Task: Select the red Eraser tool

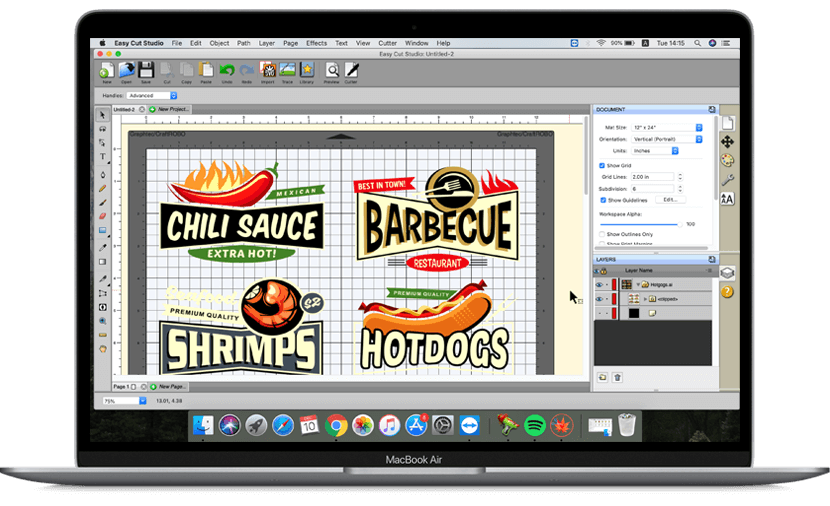Action: point(103,216)
